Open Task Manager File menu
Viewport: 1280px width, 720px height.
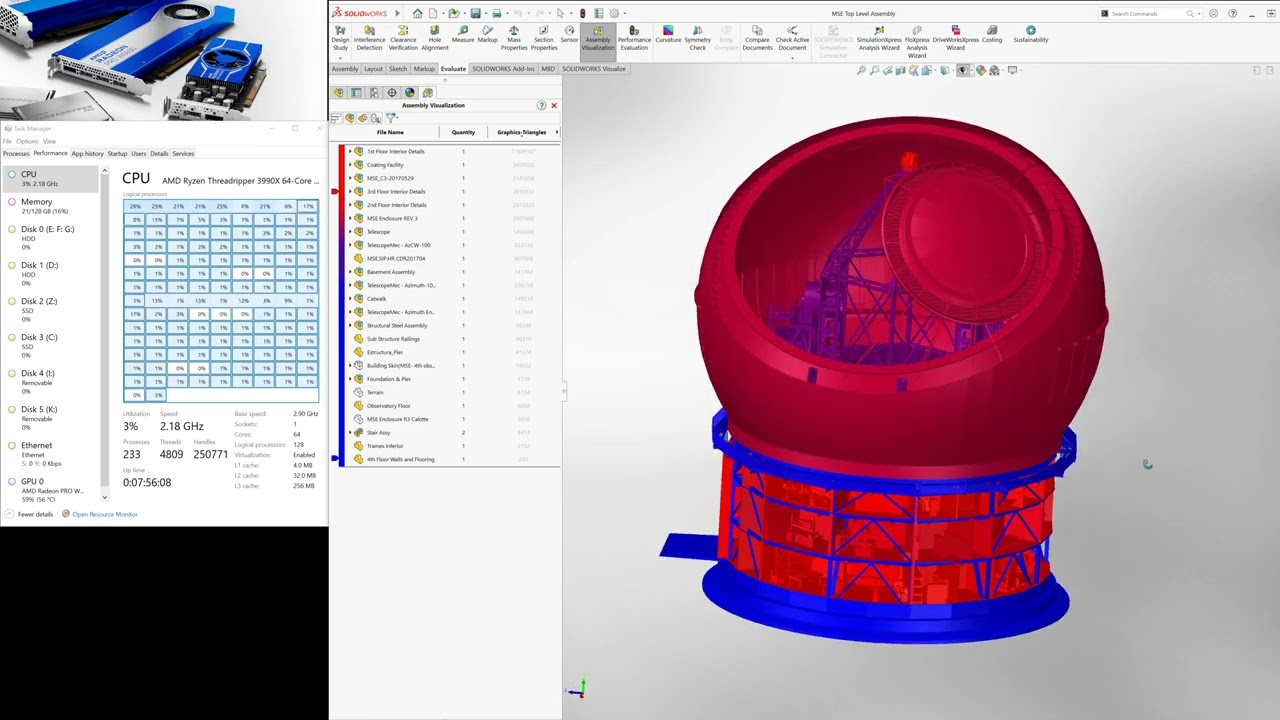(x=7, y=141)
